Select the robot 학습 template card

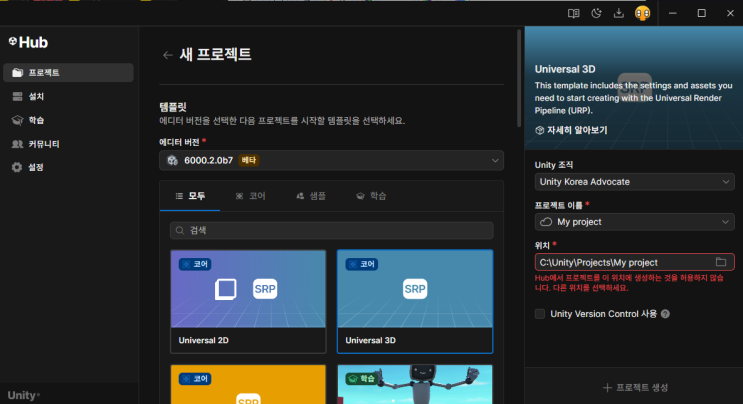[415, 384]
